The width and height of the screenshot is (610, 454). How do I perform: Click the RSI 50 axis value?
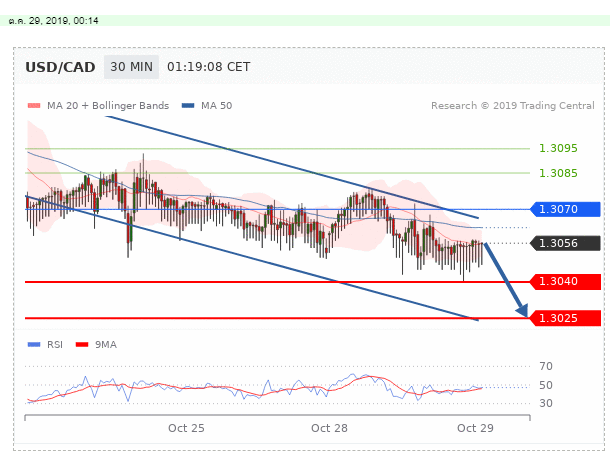tap(546, 385)
